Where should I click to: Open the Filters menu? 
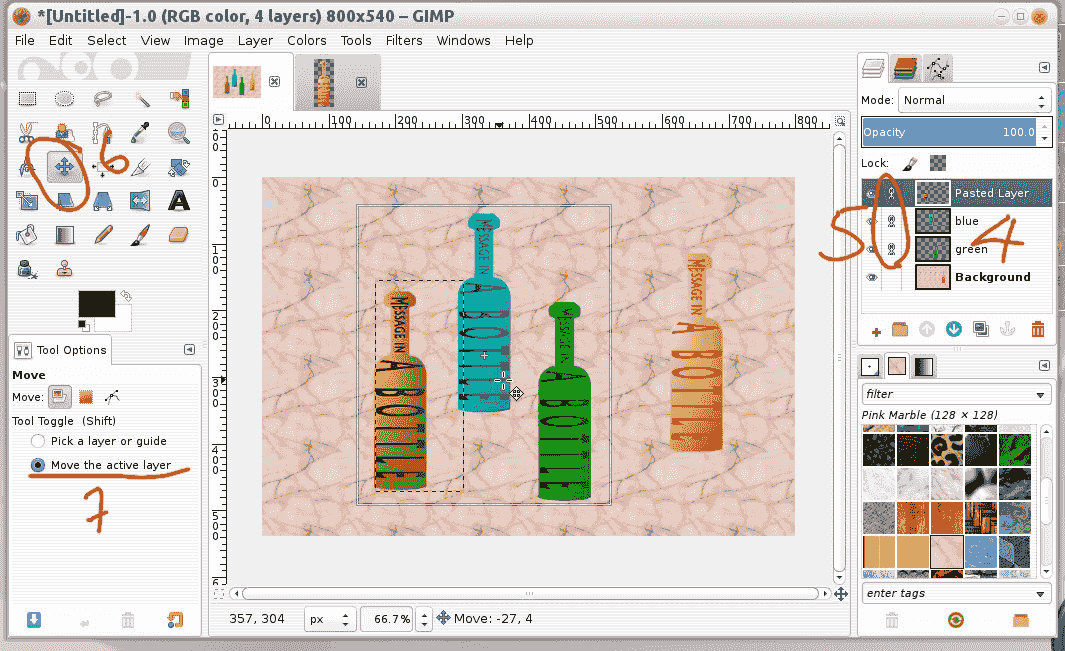coord(404,40)
